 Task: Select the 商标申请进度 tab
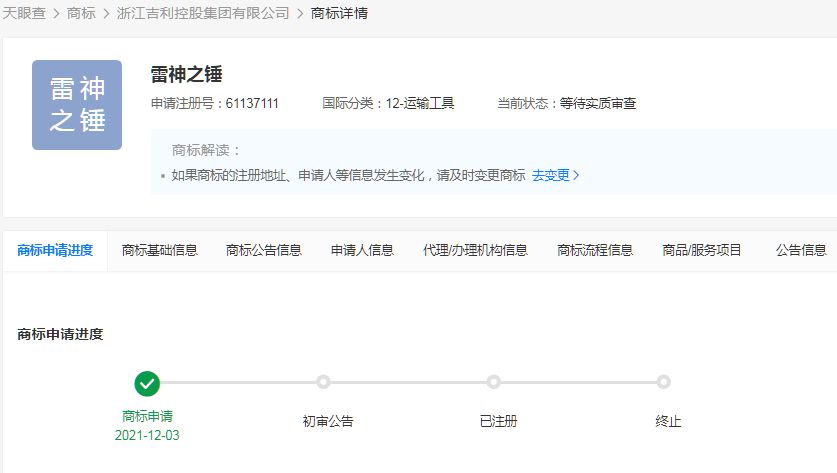(x=55, y=250)
